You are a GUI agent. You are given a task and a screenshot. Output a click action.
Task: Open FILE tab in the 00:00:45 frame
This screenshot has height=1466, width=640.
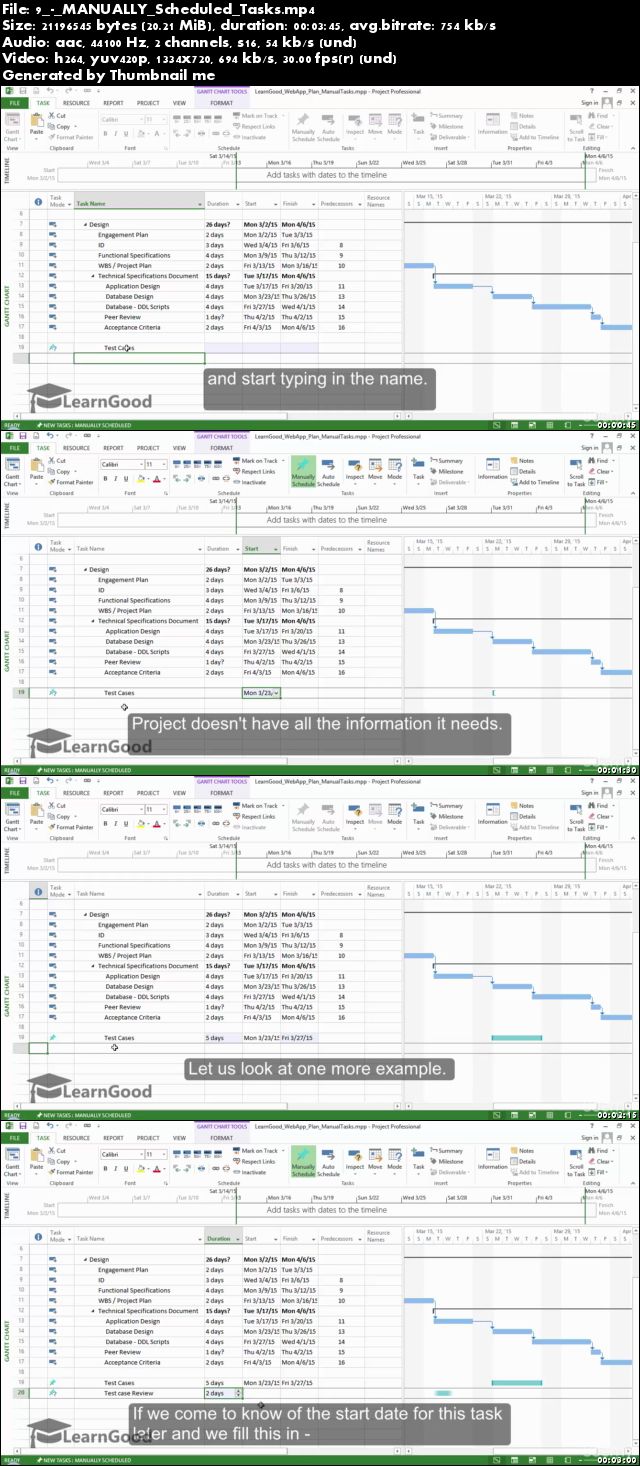pyautogui.click(x=14, y=103)
